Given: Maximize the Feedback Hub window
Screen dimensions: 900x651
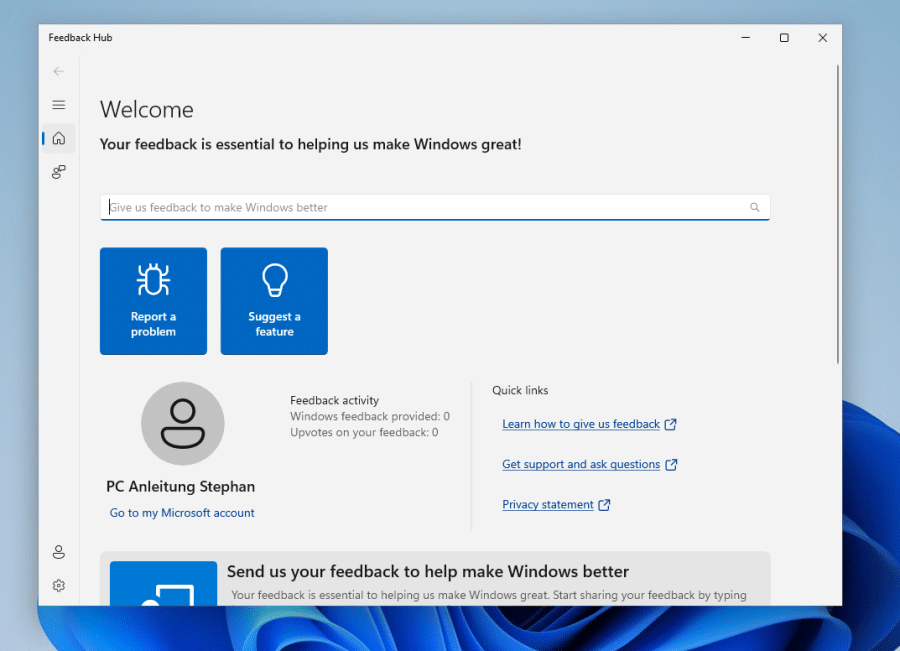Looking at the screenshot, I should (784, 38).
